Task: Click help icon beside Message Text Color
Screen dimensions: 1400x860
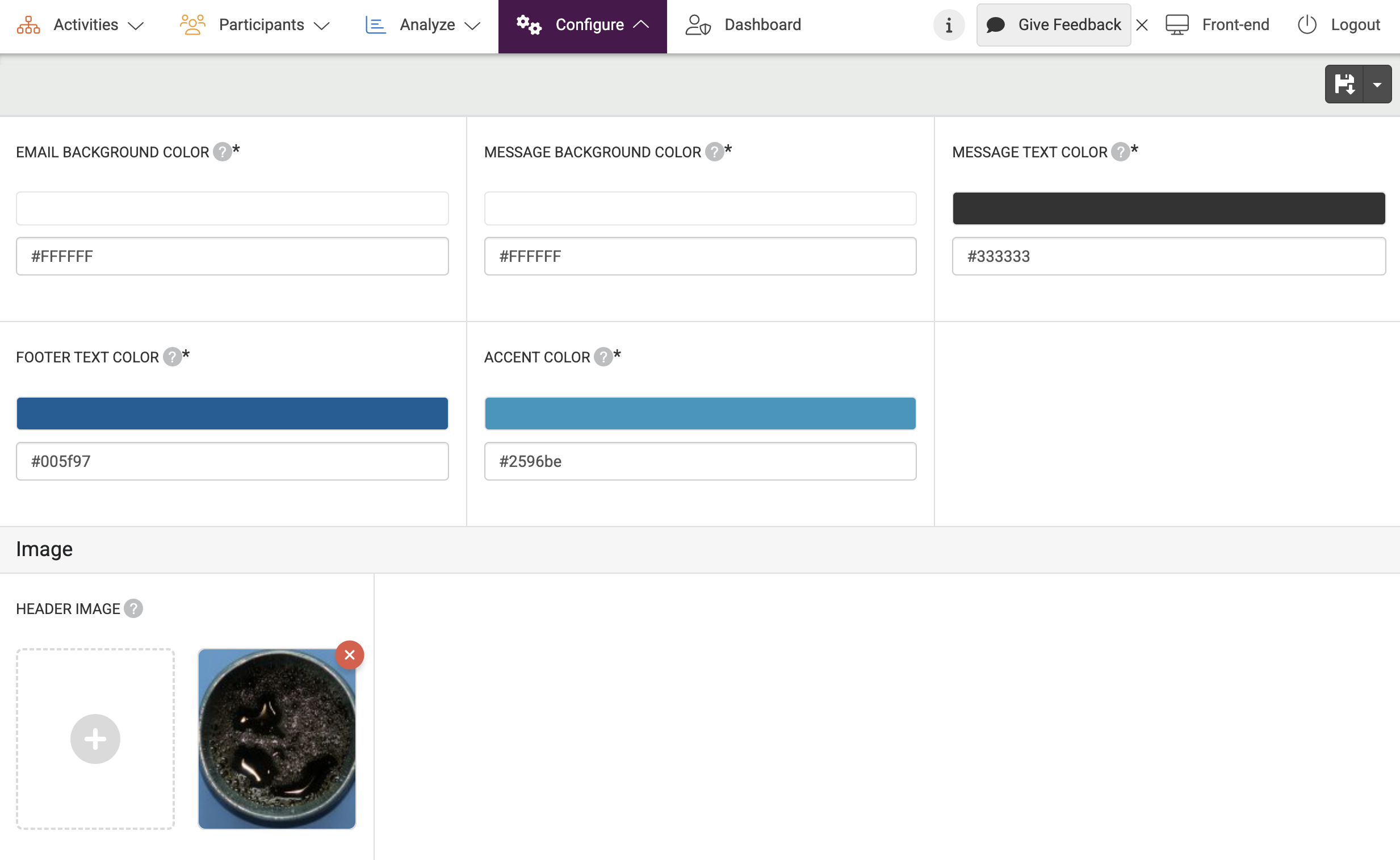Action: (x=1120, y=152)
